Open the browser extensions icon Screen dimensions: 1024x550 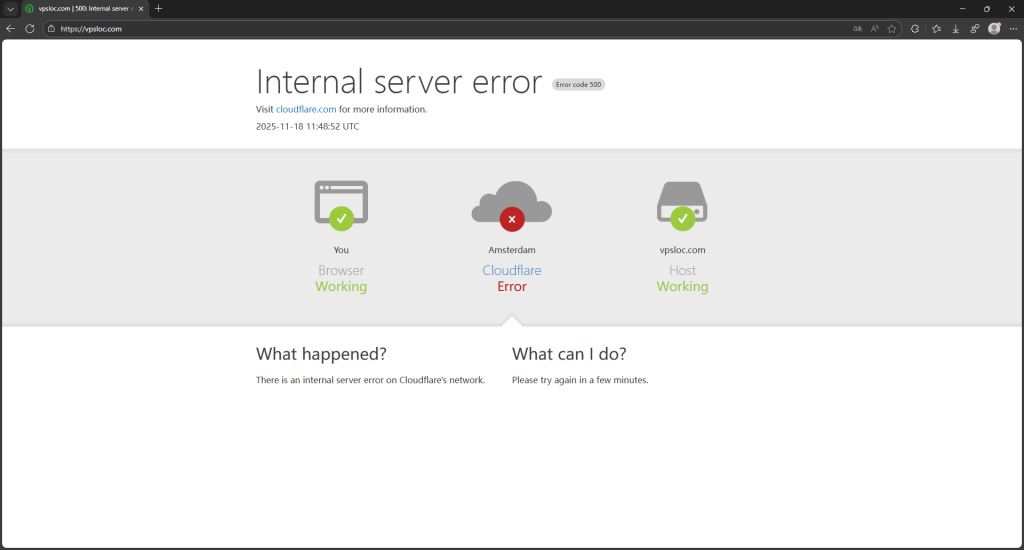click(x=915, y=29)
